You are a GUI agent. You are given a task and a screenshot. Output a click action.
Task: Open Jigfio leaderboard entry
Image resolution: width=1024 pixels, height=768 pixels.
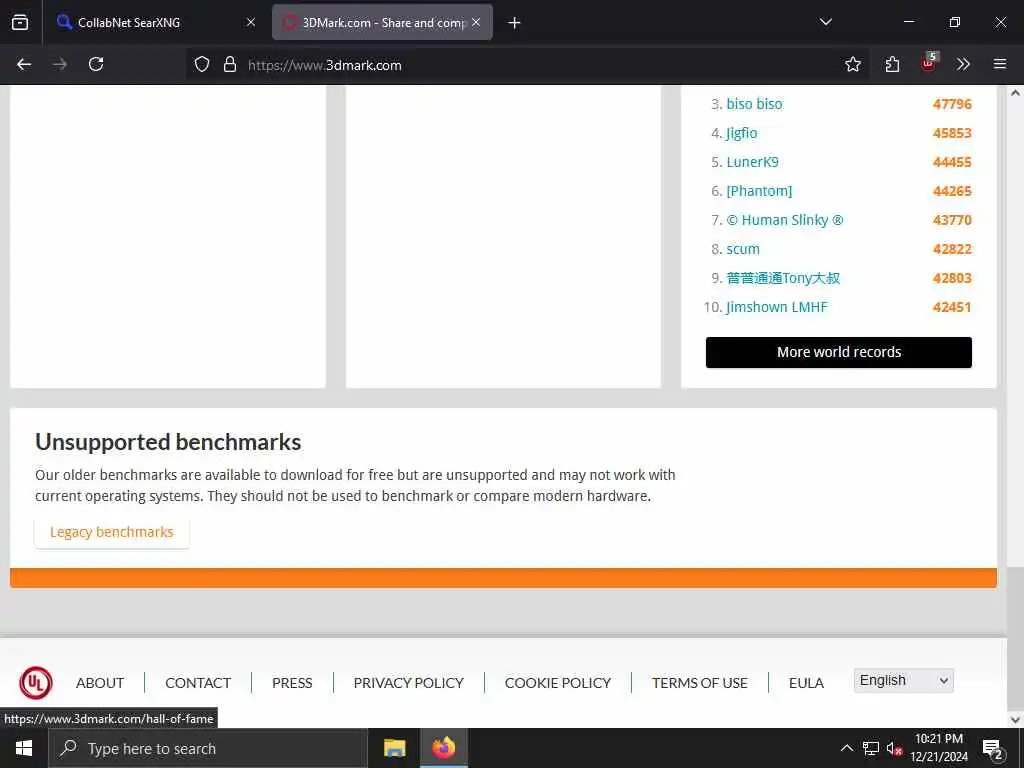coord(742,133)
